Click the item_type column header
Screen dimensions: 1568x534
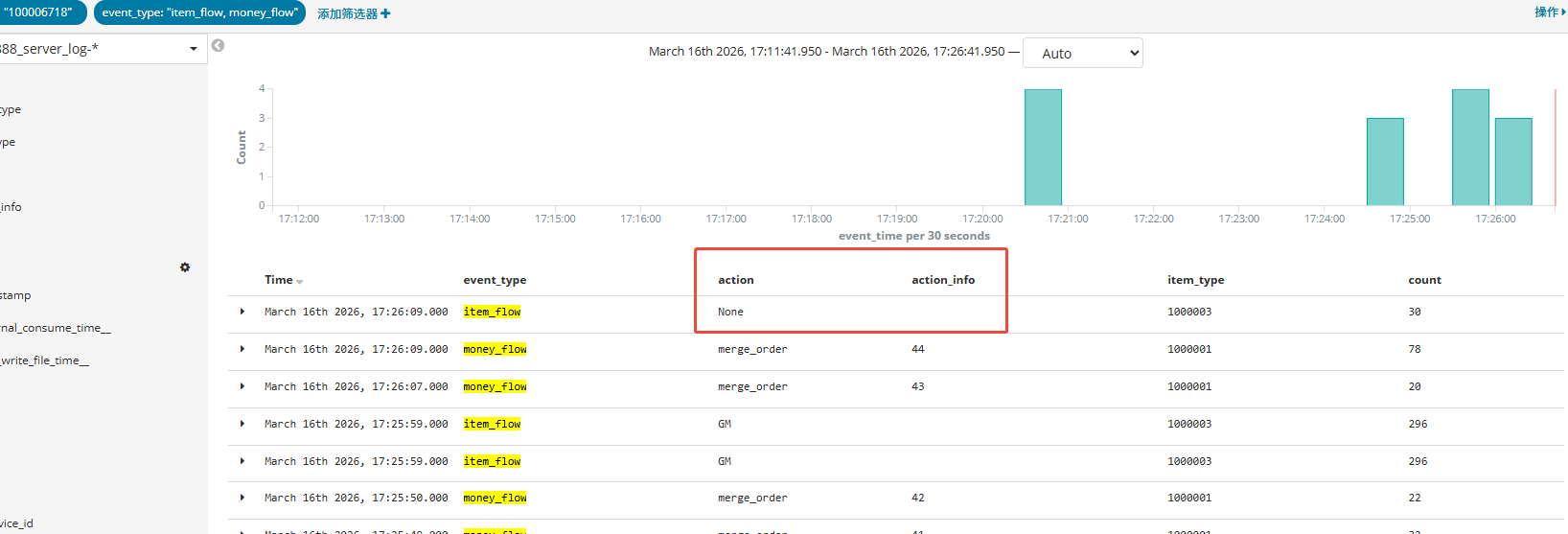pyautogui.click(x=1195, y=280)
